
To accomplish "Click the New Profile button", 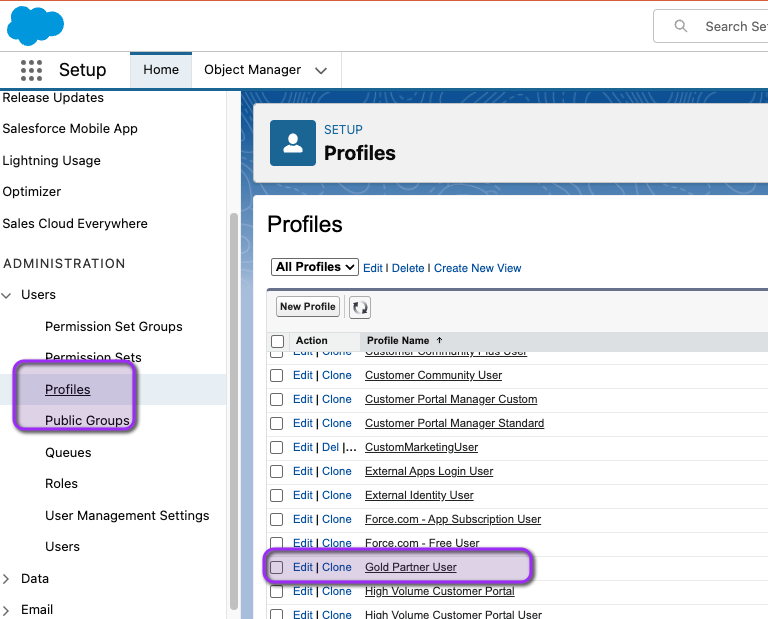I will [308, 307].
